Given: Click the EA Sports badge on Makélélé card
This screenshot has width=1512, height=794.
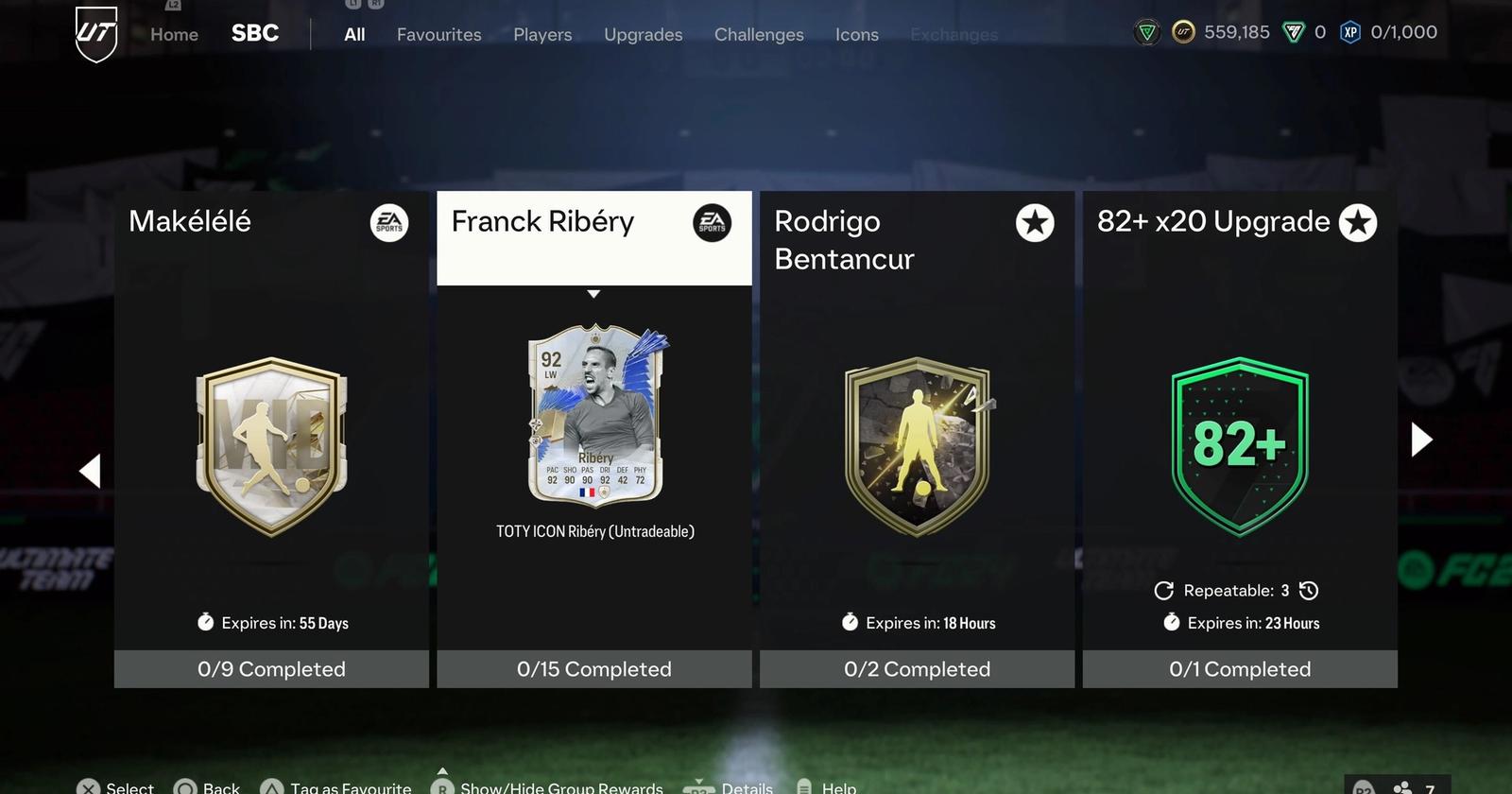Looking at the screenshot, I should pyautogui.click(x=389, y=223).
